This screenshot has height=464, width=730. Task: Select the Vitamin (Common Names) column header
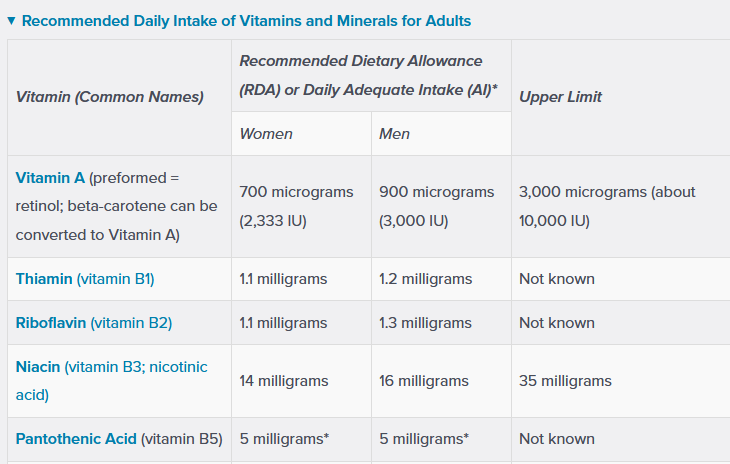(x=120, y=97)
